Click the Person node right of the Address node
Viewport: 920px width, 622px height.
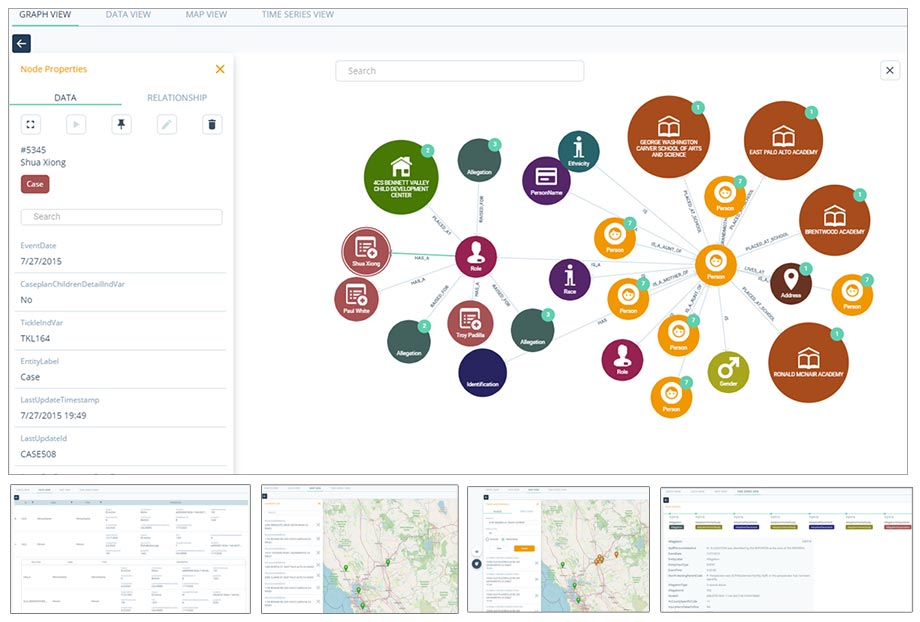[x=852, y=295]
